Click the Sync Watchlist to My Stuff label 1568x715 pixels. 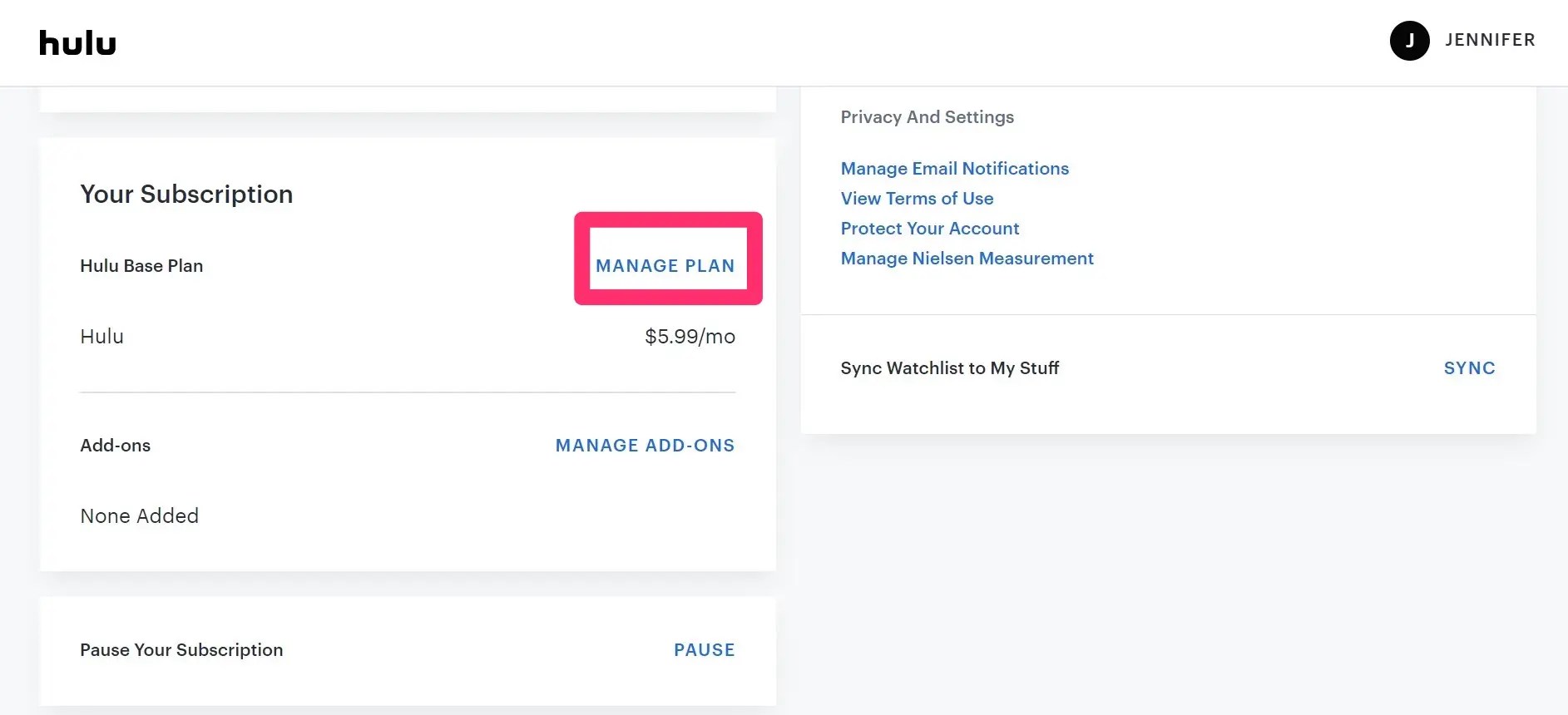949,368
